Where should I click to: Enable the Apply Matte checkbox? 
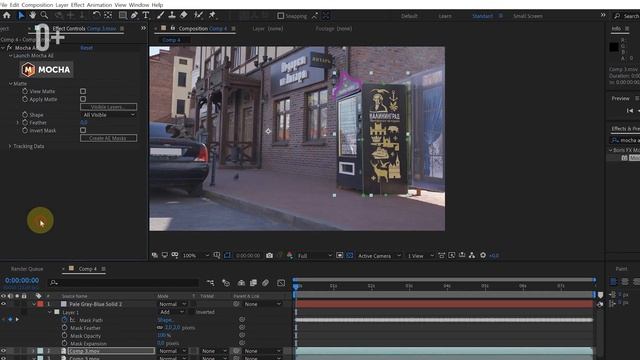pyautogui.click(x=83, y=99)
